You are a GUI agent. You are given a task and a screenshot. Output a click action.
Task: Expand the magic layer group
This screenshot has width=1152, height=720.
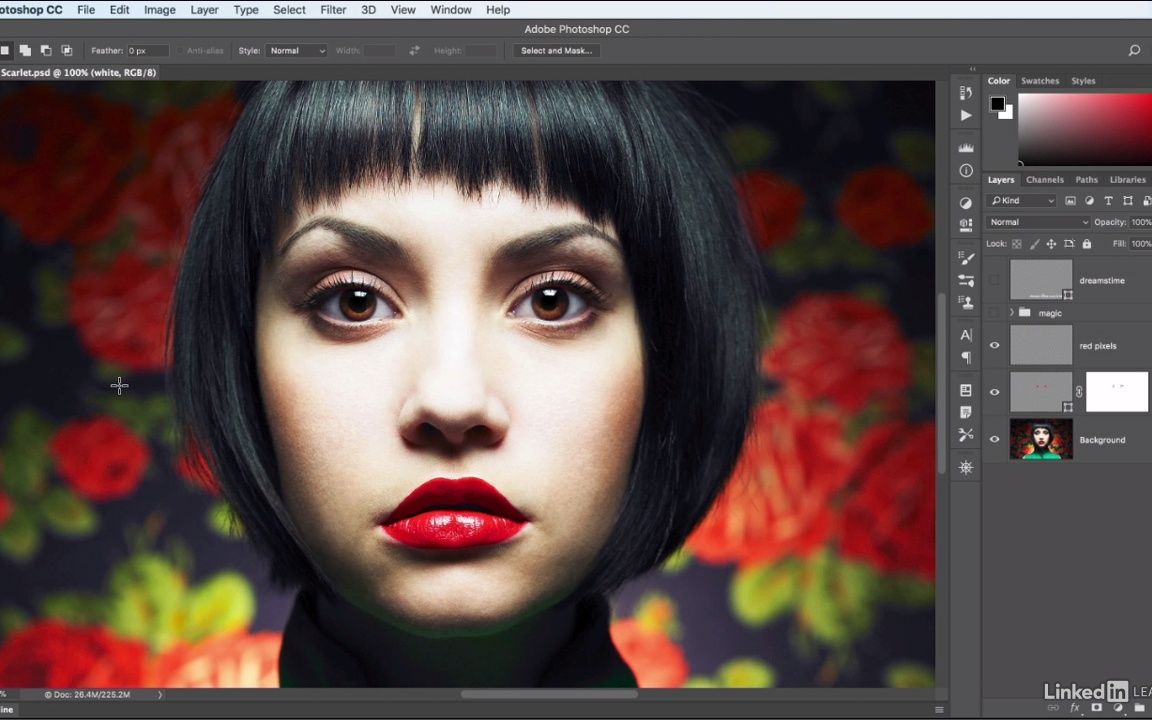click(x=1012, y=313)
